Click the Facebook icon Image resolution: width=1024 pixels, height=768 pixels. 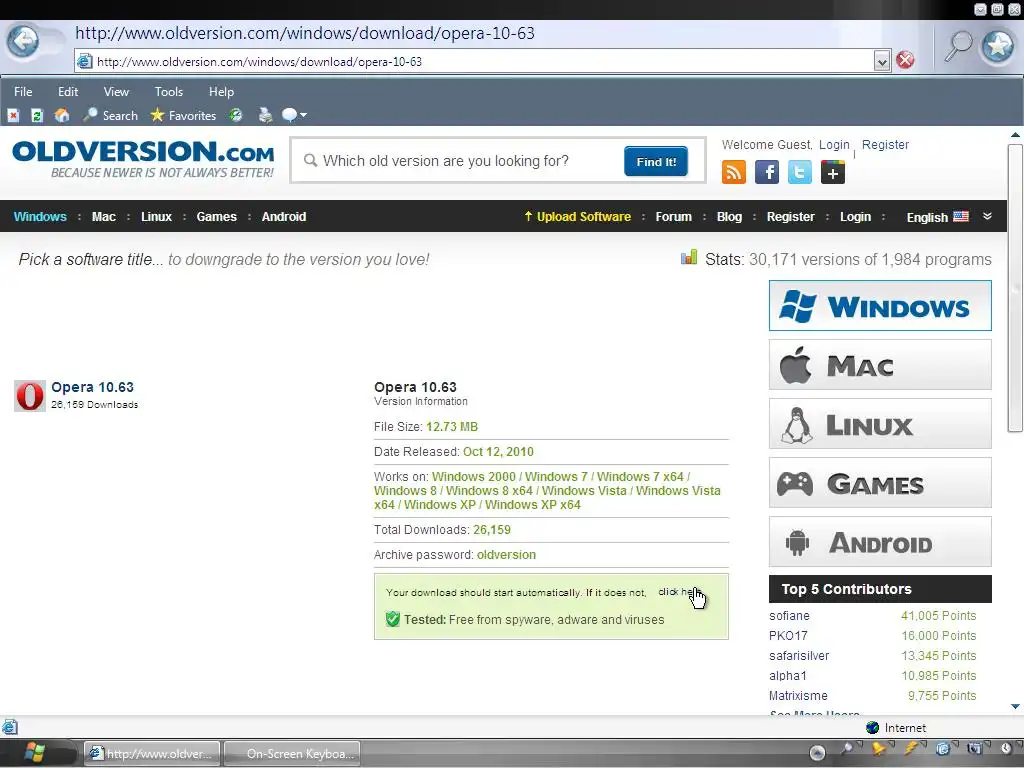click(x=767, y=173)
